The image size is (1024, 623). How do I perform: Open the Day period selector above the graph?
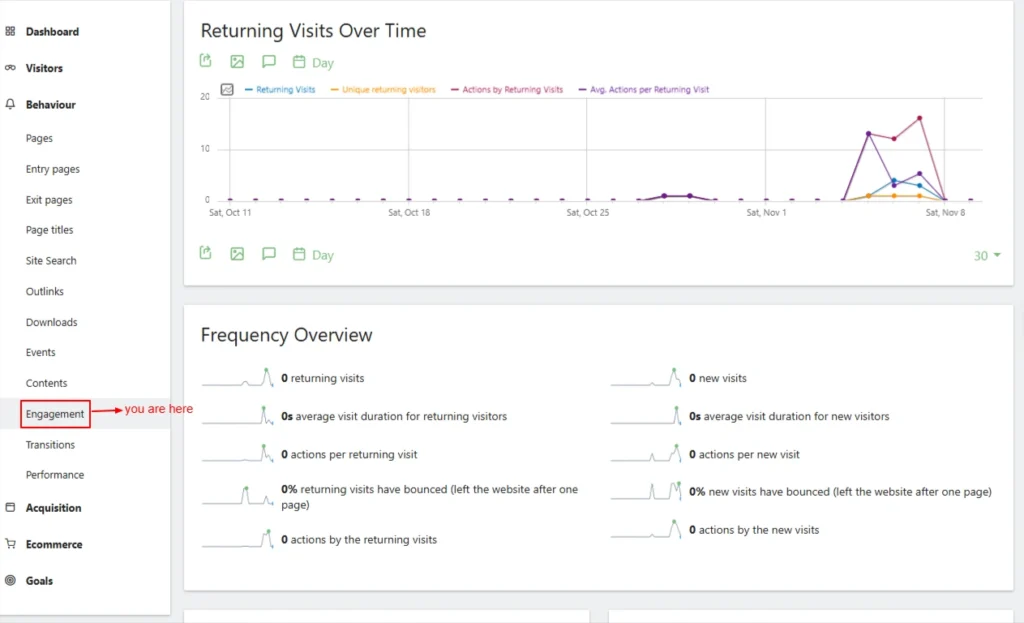[313, 62]
